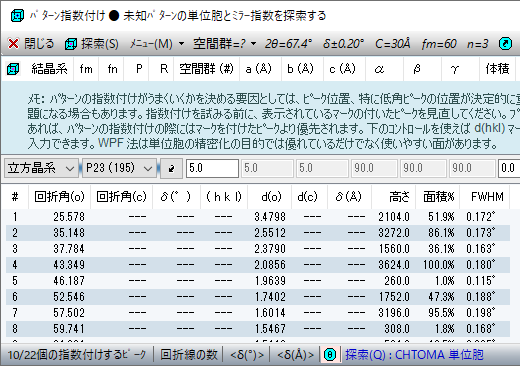
Task: Start search with the 探索(S) button
Action: [92, 44]
